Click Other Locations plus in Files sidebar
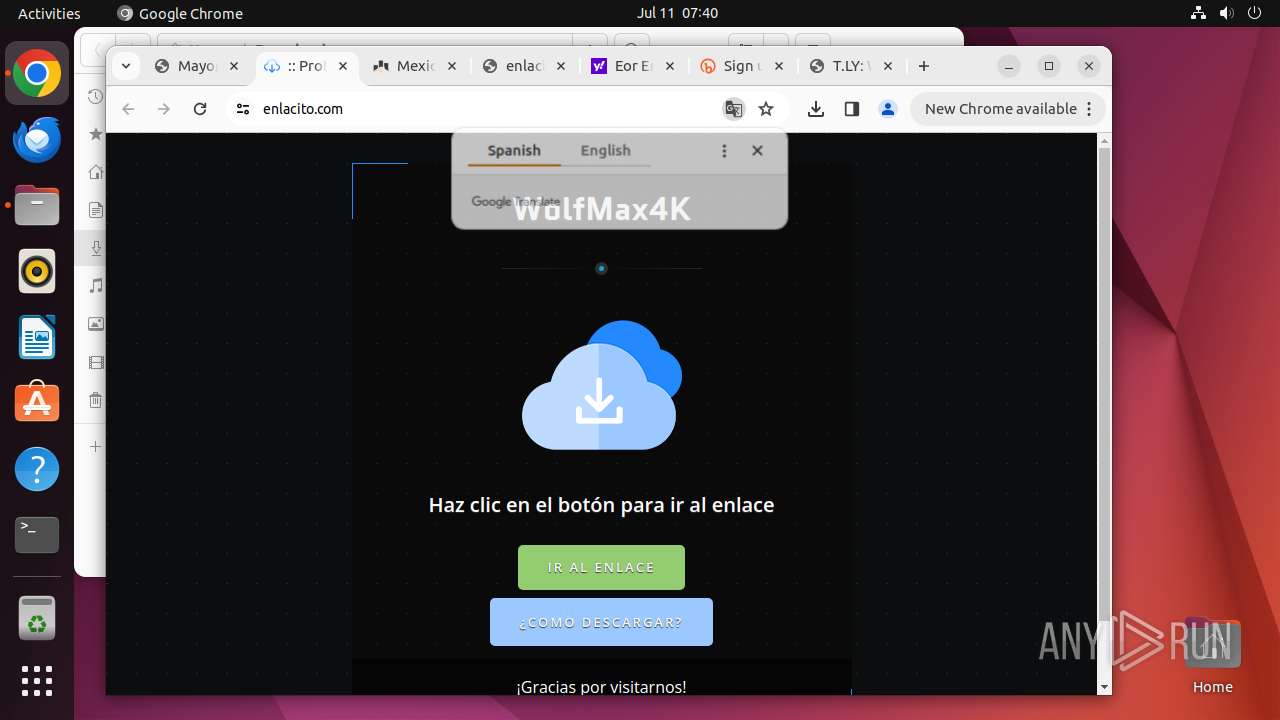This screenshot has height=720, width=1280. pyautogui.click(x=95, y=446)
